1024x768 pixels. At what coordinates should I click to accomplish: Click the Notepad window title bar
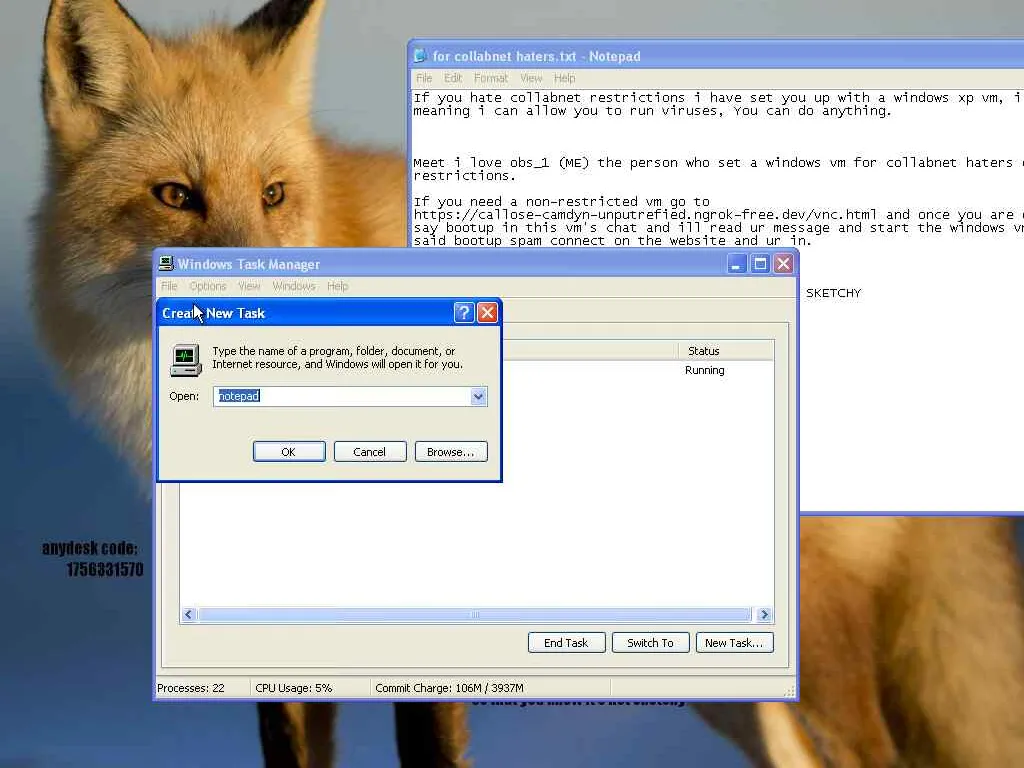718,56
